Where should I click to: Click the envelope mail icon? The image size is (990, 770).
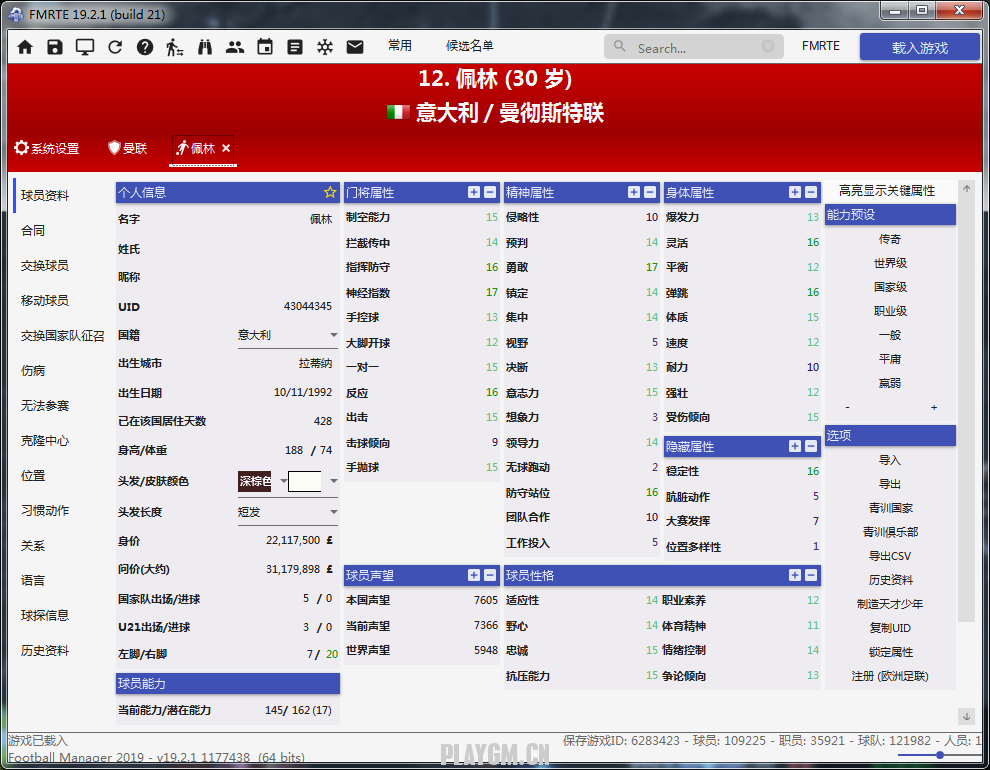tap(355, 47)
